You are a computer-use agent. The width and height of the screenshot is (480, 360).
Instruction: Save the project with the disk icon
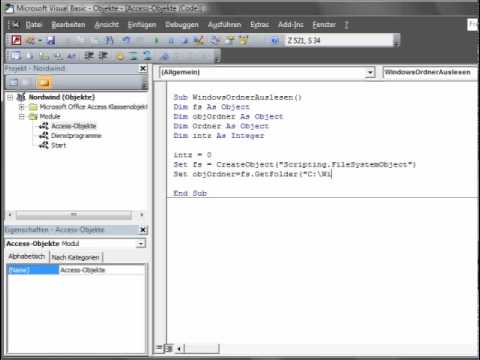51,41
